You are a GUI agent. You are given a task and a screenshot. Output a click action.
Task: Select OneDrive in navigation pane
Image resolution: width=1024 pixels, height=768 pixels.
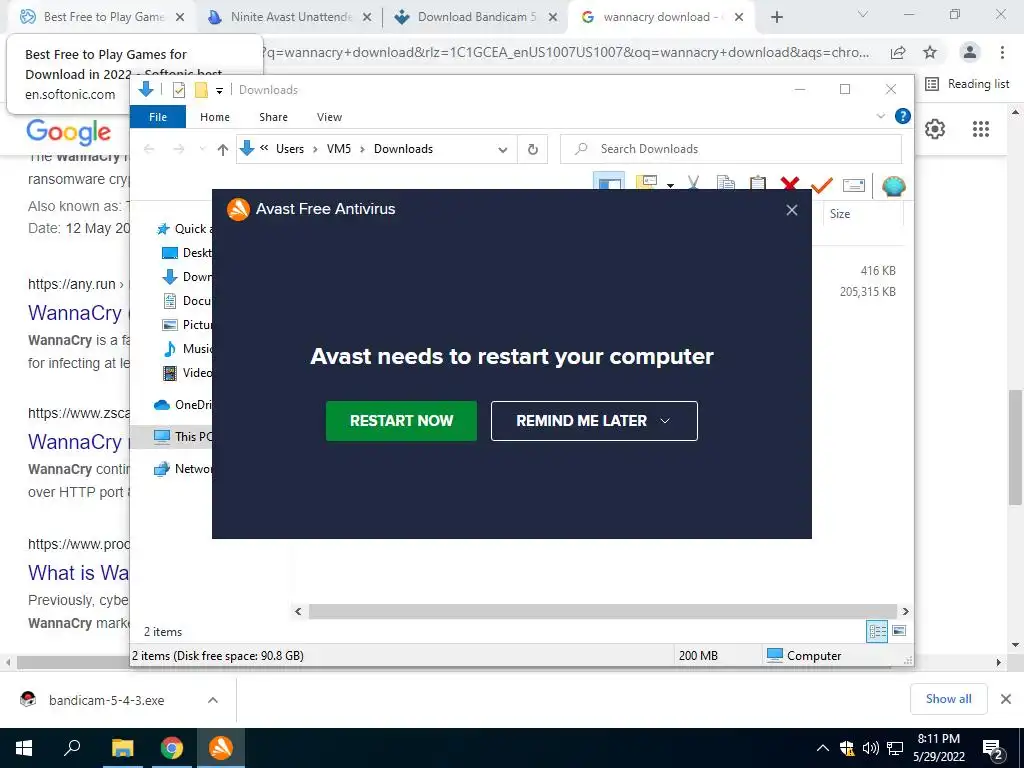[x=182, y=405]
